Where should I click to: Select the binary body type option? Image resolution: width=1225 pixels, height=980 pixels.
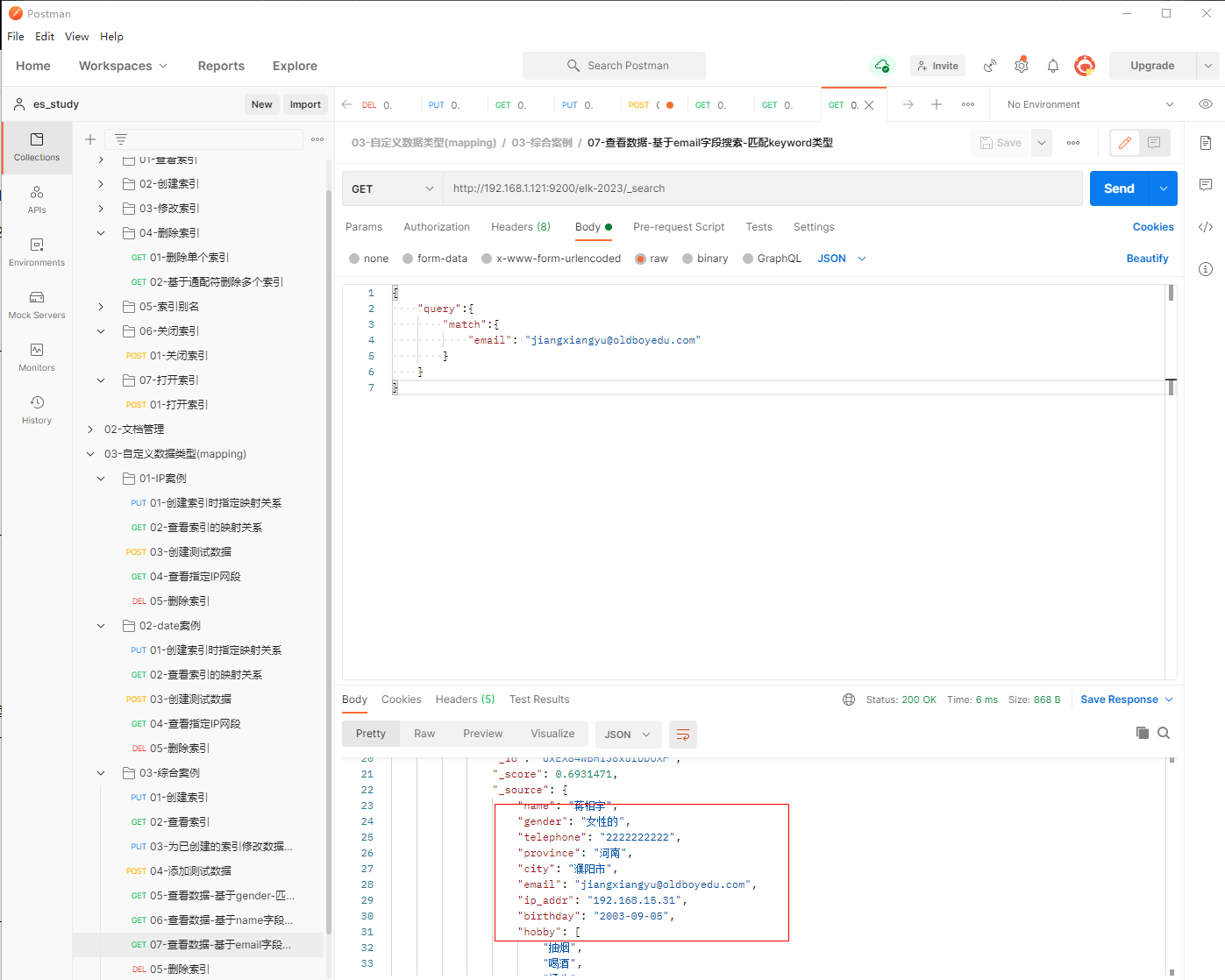click(x=688, y=259)
